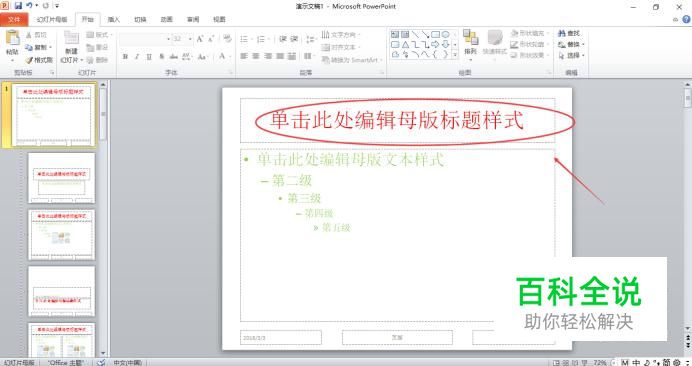Click Find (查找) in editing group

tap(569, 34)
